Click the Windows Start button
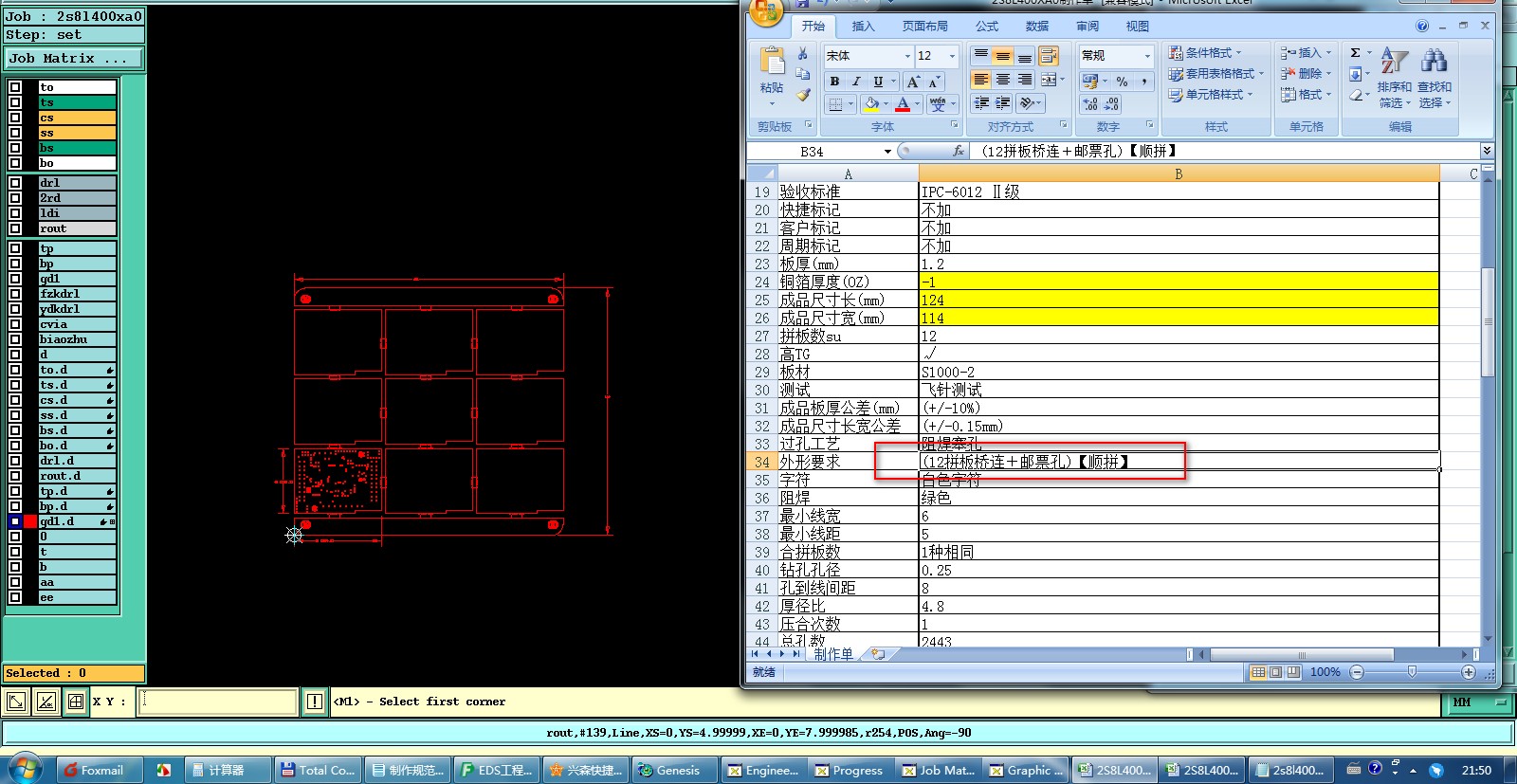Viewport: 1517px width, 784px height. click(x=25, y=768)
